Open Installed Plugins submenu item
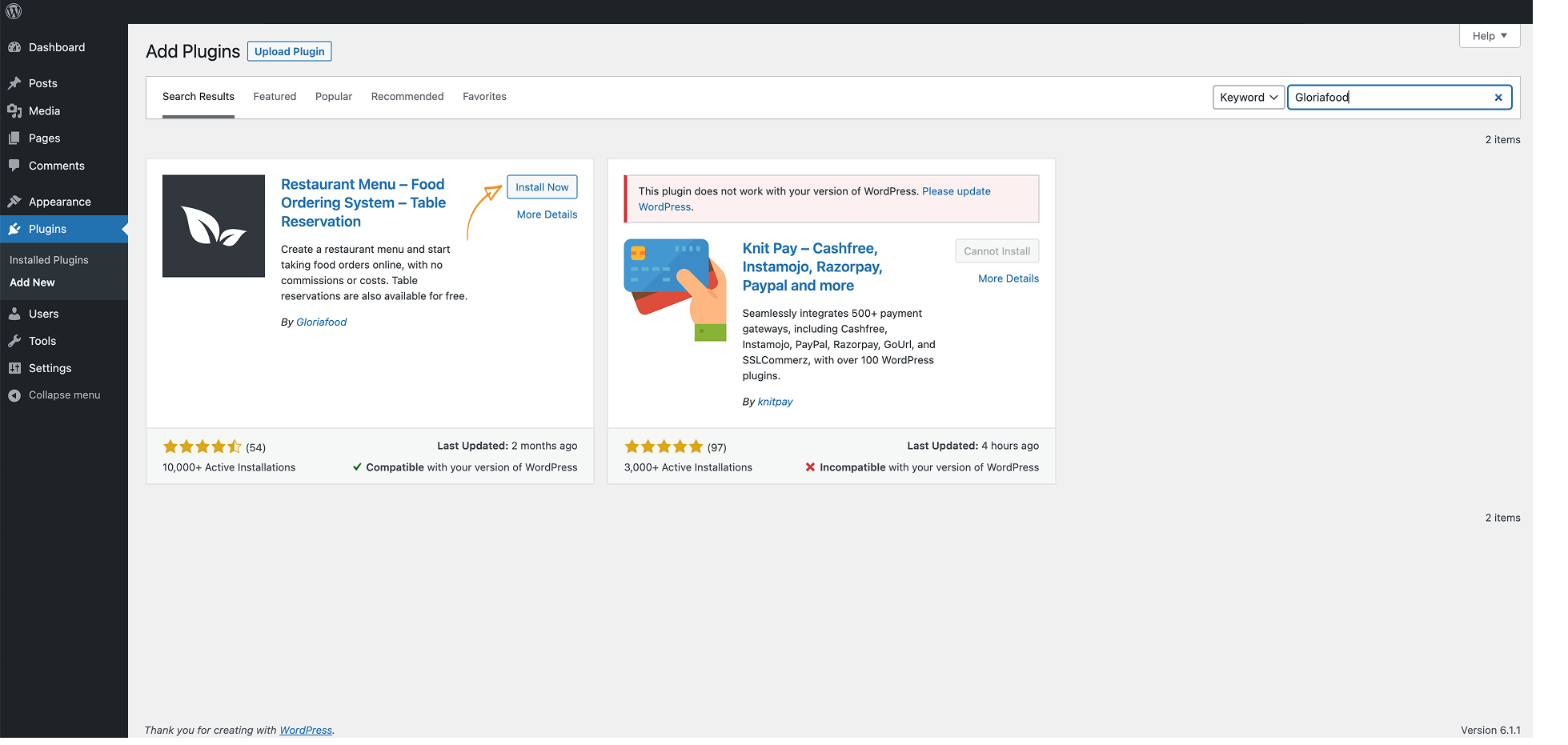Viewport: 1568px width, 745px height. pos(49,260)
